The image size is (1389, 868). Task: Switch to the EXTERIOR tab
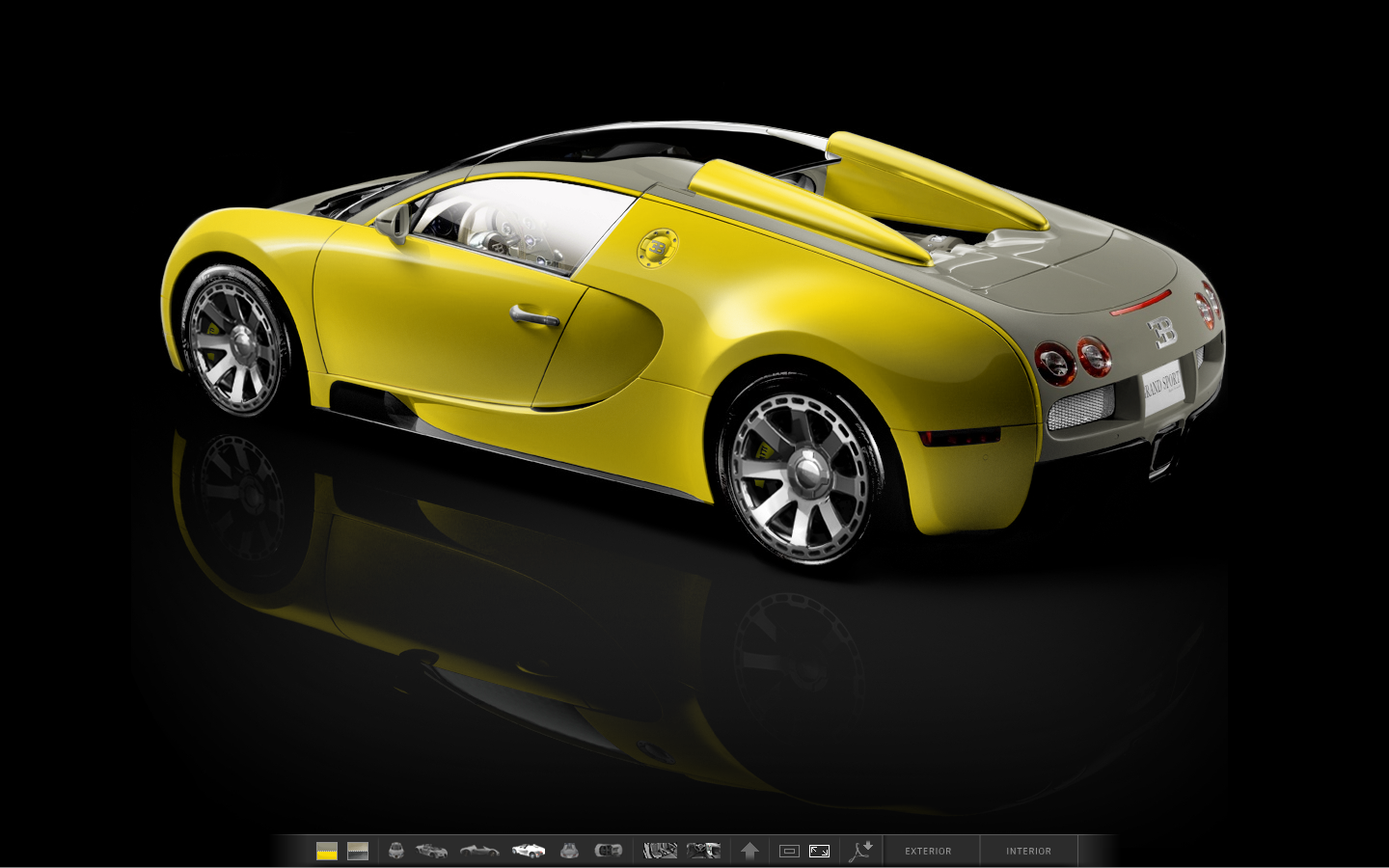click(928, 851)
